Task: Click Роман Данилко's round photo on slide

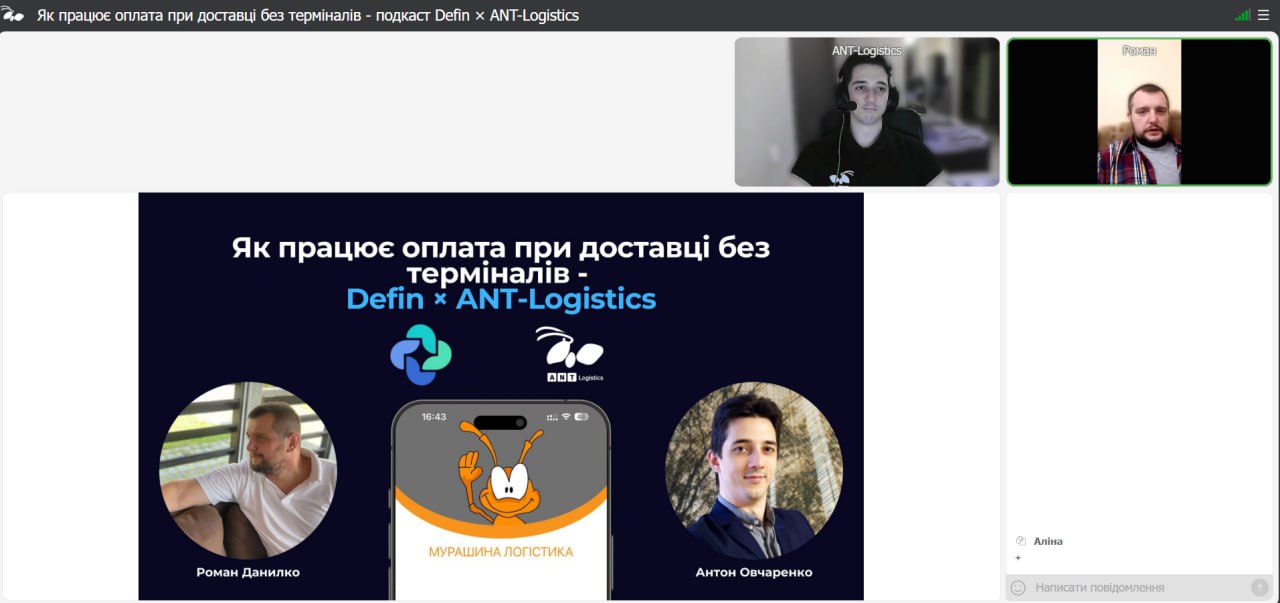Action: [248, 470]
